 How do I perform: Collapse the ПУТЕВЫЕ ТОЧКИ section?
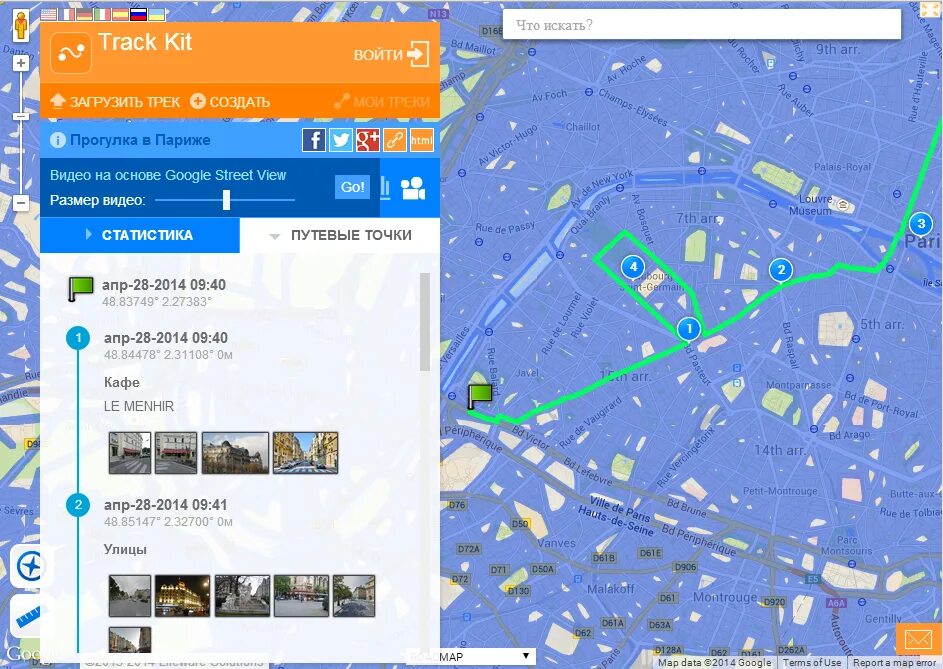340,235
